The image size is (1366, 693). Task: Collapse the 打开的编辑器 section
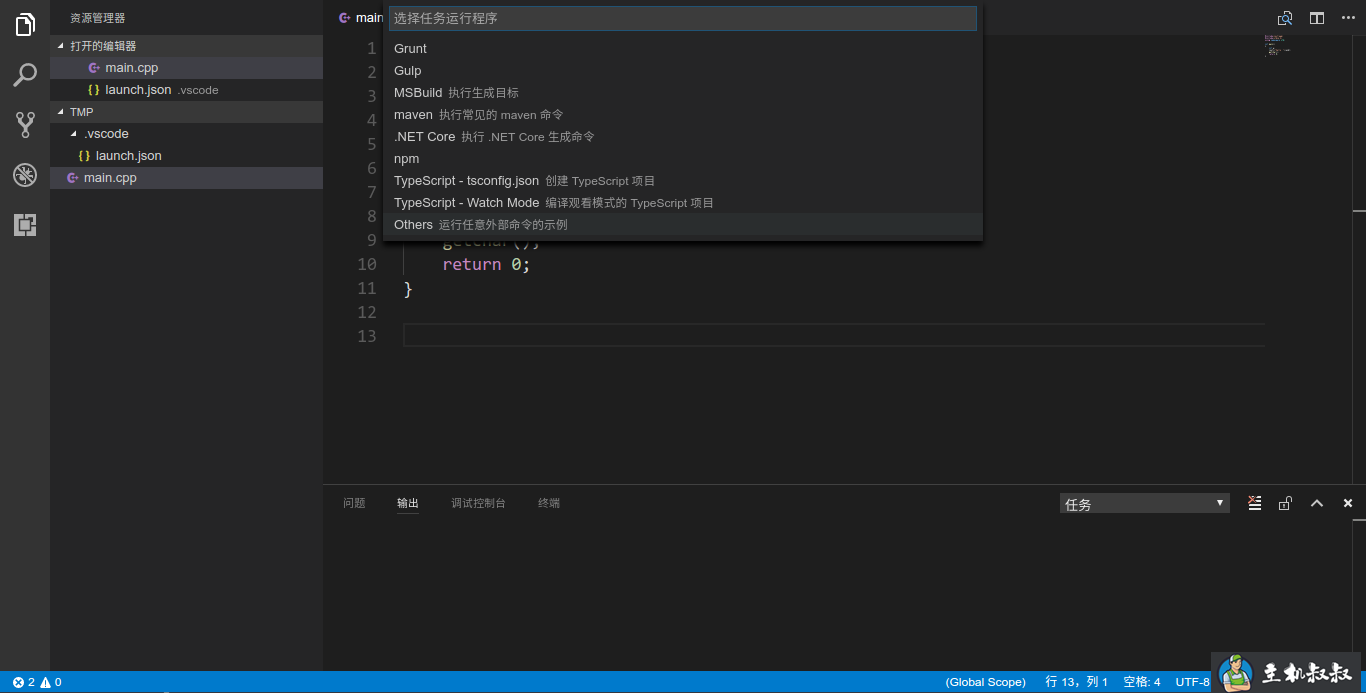(186, 46)
